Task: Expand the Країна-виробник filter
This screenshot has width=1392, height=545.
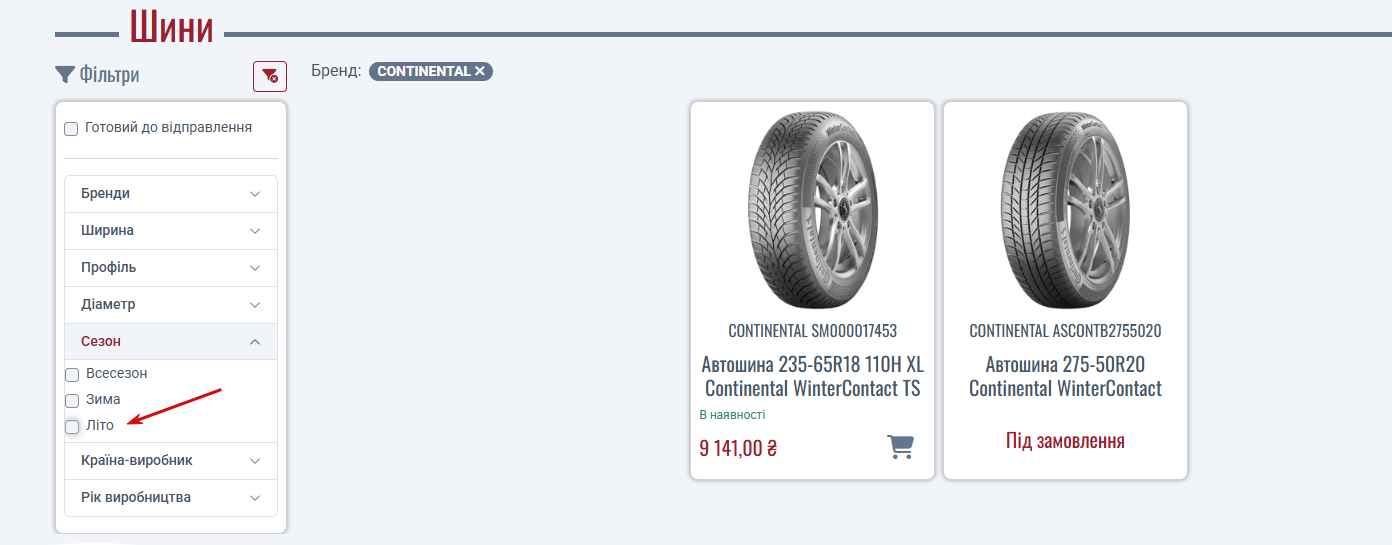Action: tap(171, 461)
